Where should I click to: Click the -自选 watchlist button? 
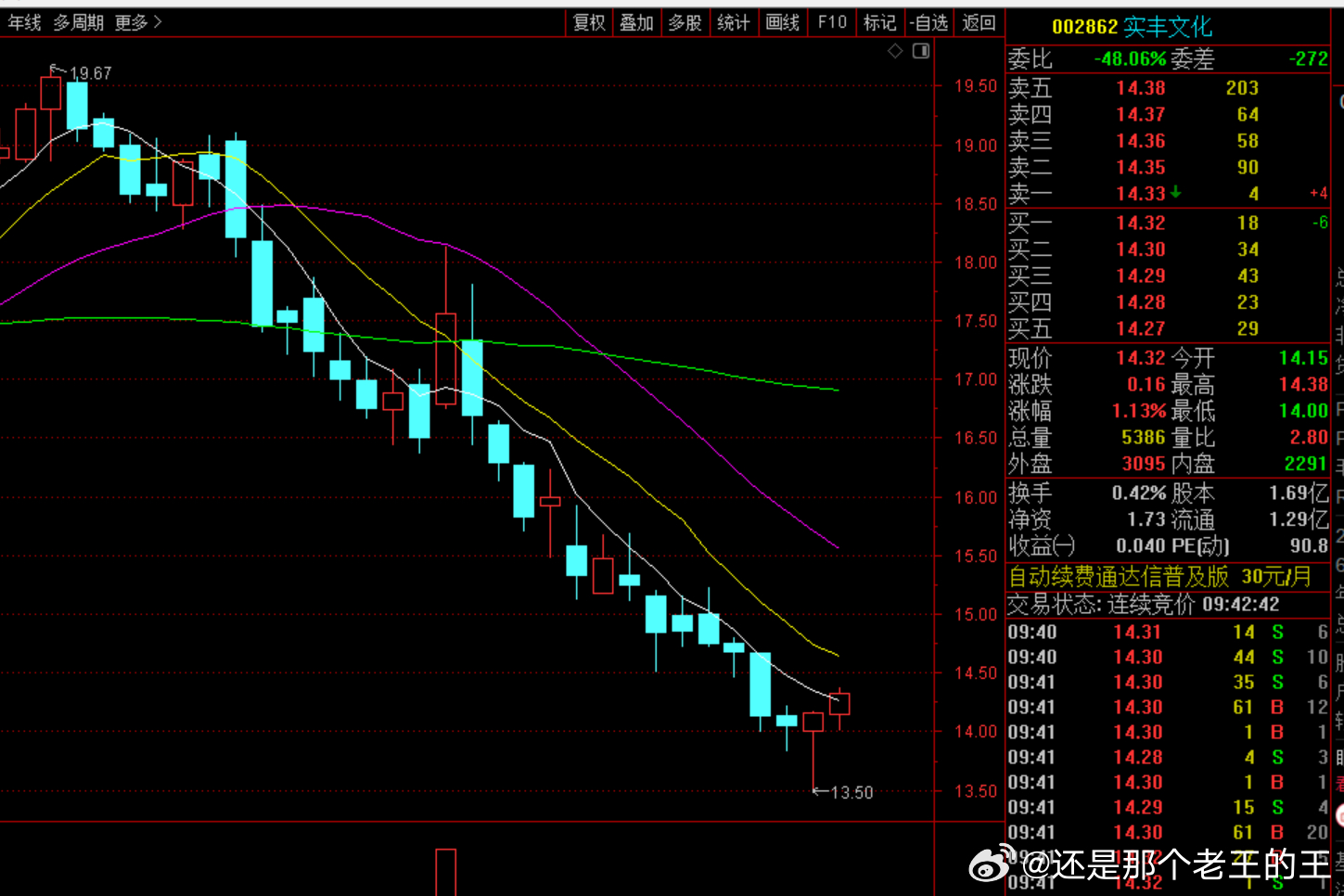[929, 22]
